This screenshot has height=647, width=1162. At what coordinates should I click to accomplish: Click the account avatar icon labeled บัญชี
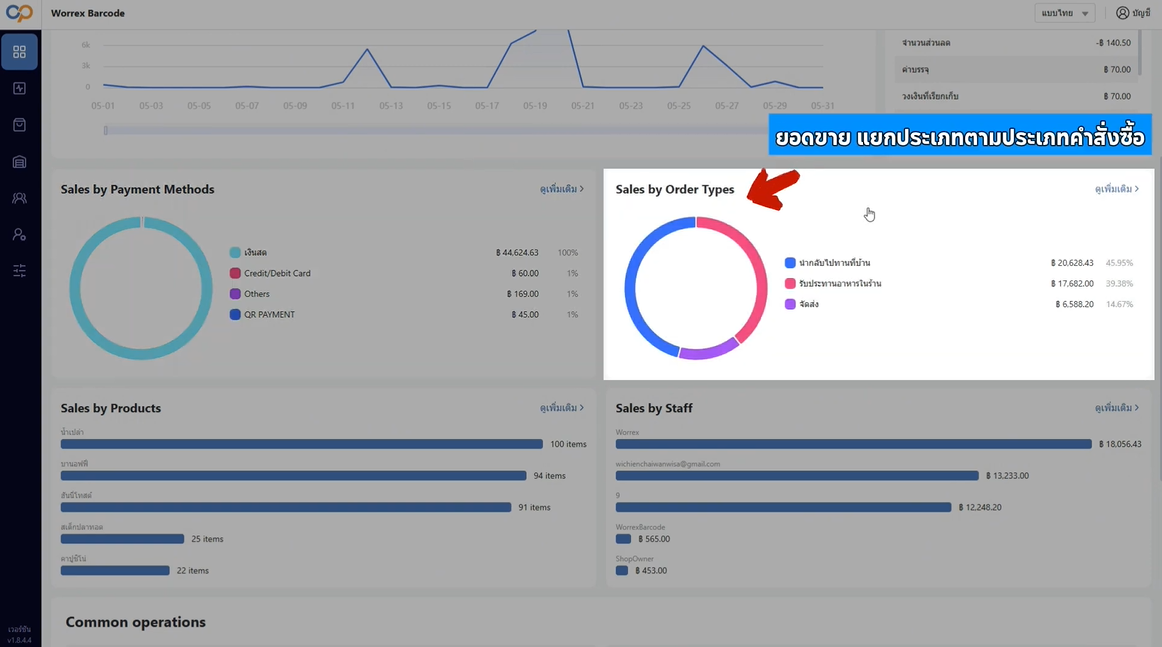point(1123,13)
